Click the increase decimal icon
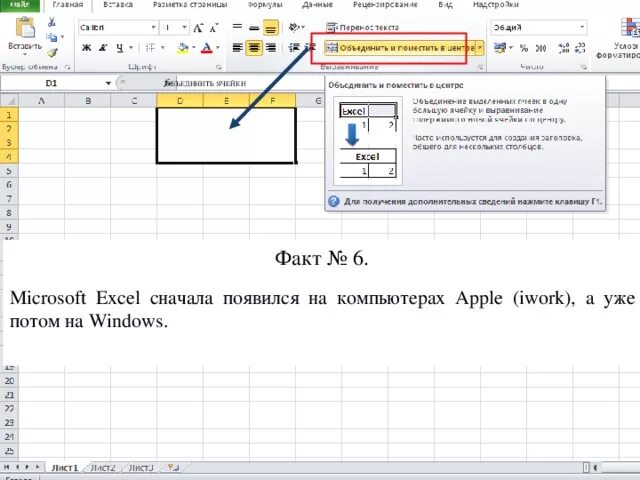Image resolution: width=640 pixels, height=480 pixels. pyautogui.click(x=563, y=48)
